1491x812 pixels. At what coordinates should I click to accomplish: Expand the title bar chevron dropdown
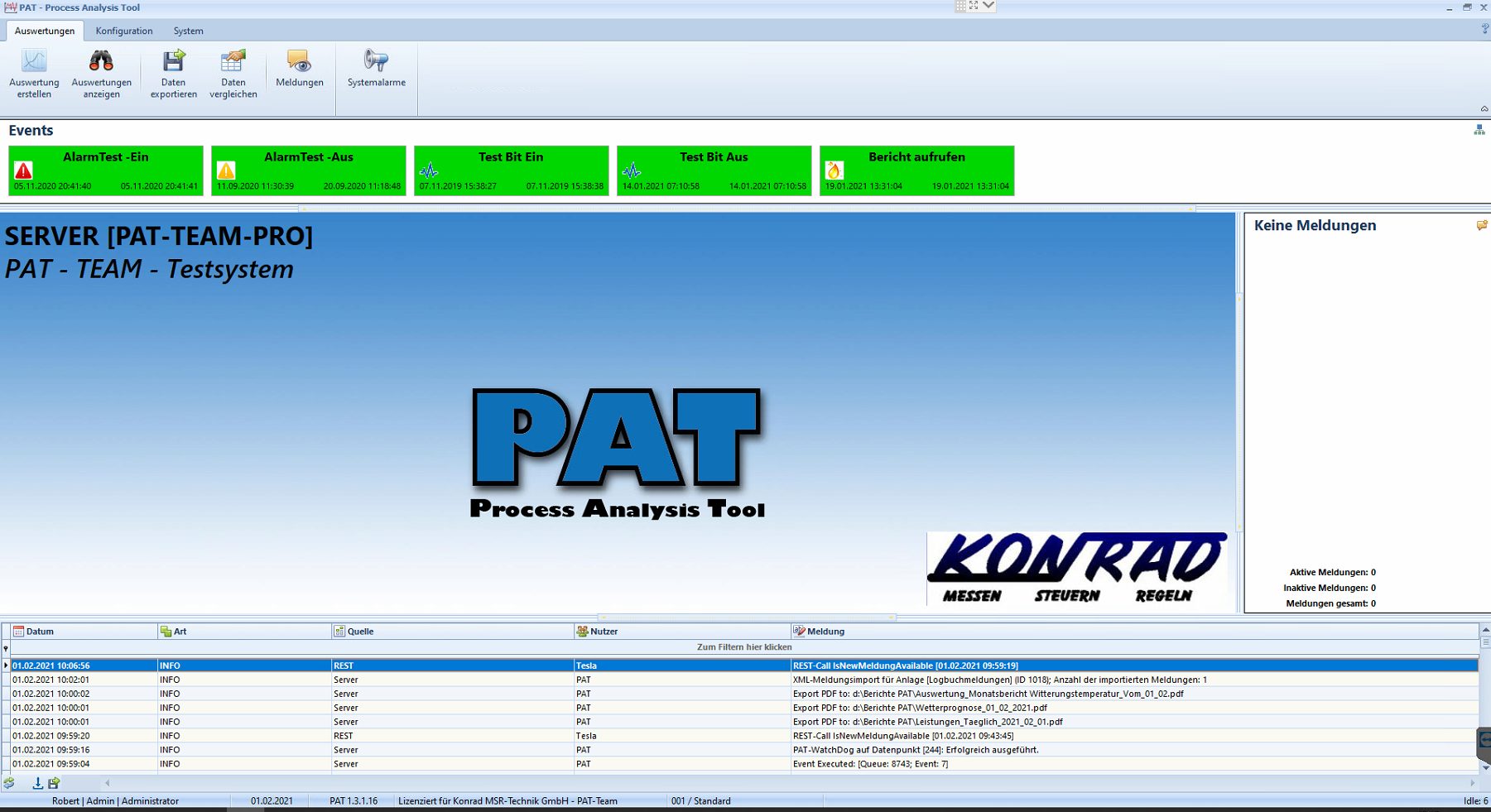point(988,6)
